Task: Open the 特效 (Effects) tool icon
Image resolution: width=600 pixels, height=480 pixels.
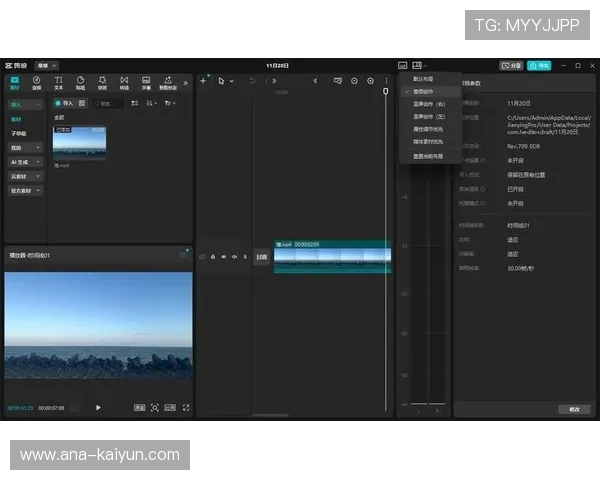Action: click(103, 82)
